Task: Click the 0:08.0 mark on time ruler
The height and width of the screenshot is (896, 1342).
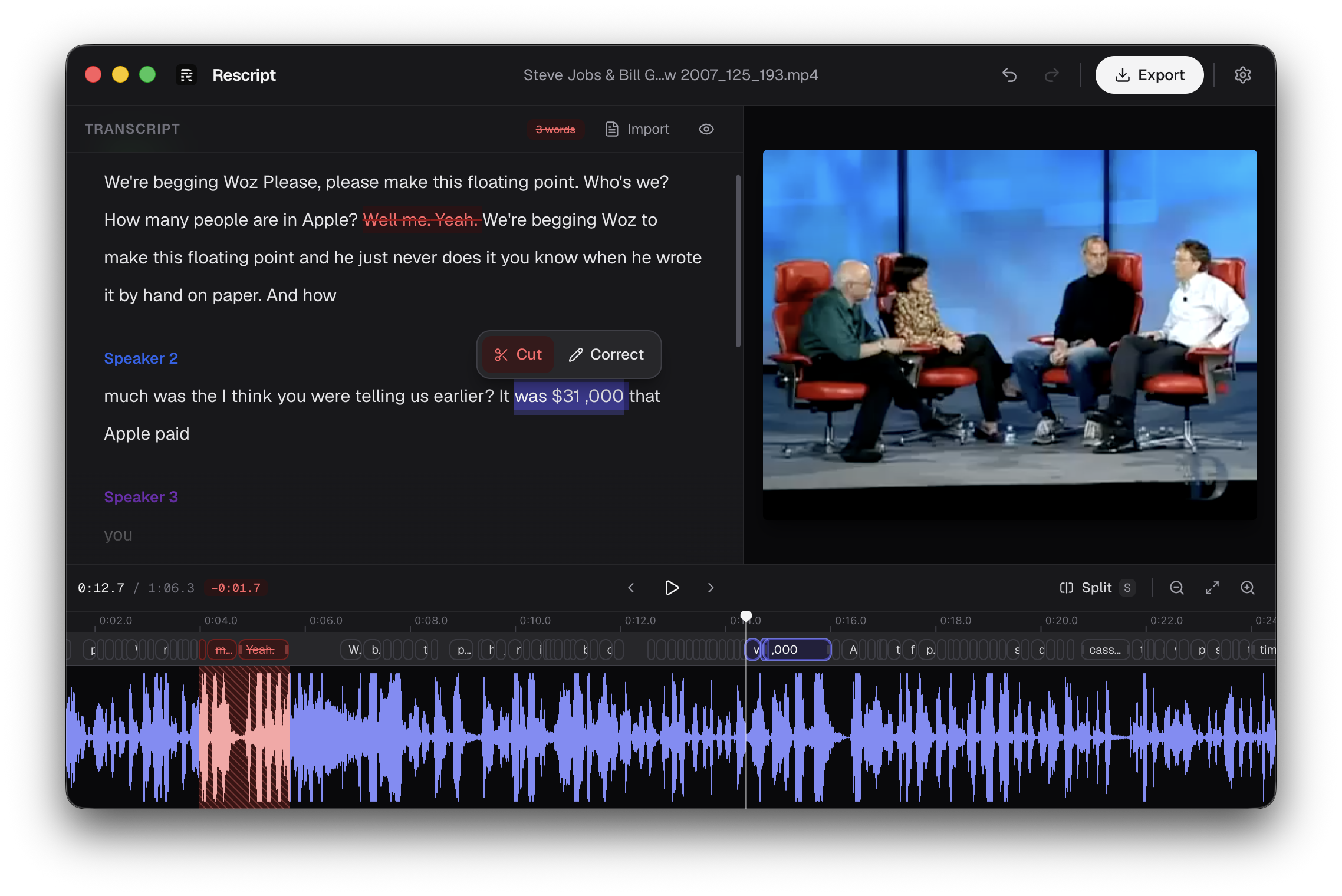Action: coord(430,621)
